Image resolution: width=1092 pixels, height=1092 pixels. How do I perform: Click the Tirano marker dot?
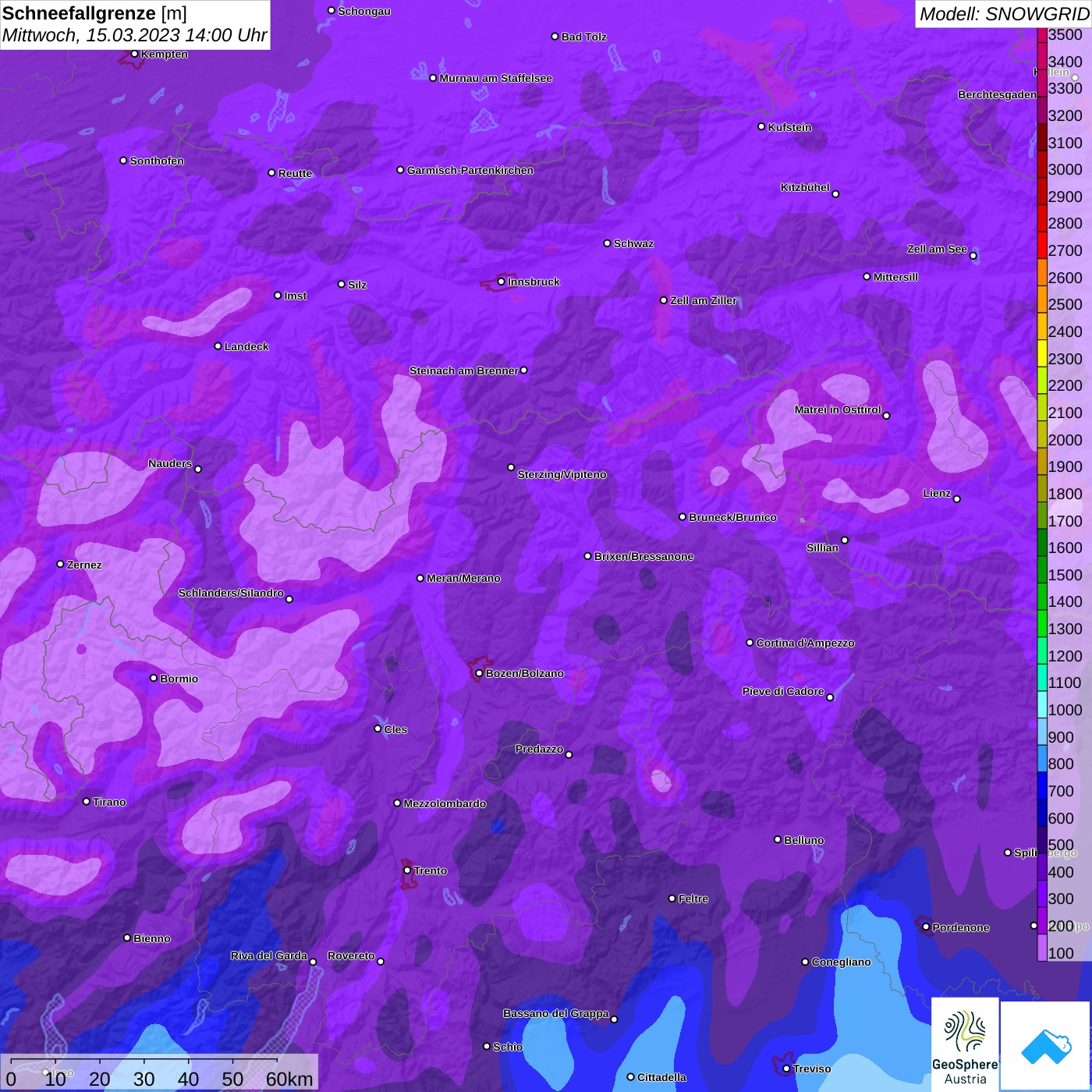tap(87, 801)
